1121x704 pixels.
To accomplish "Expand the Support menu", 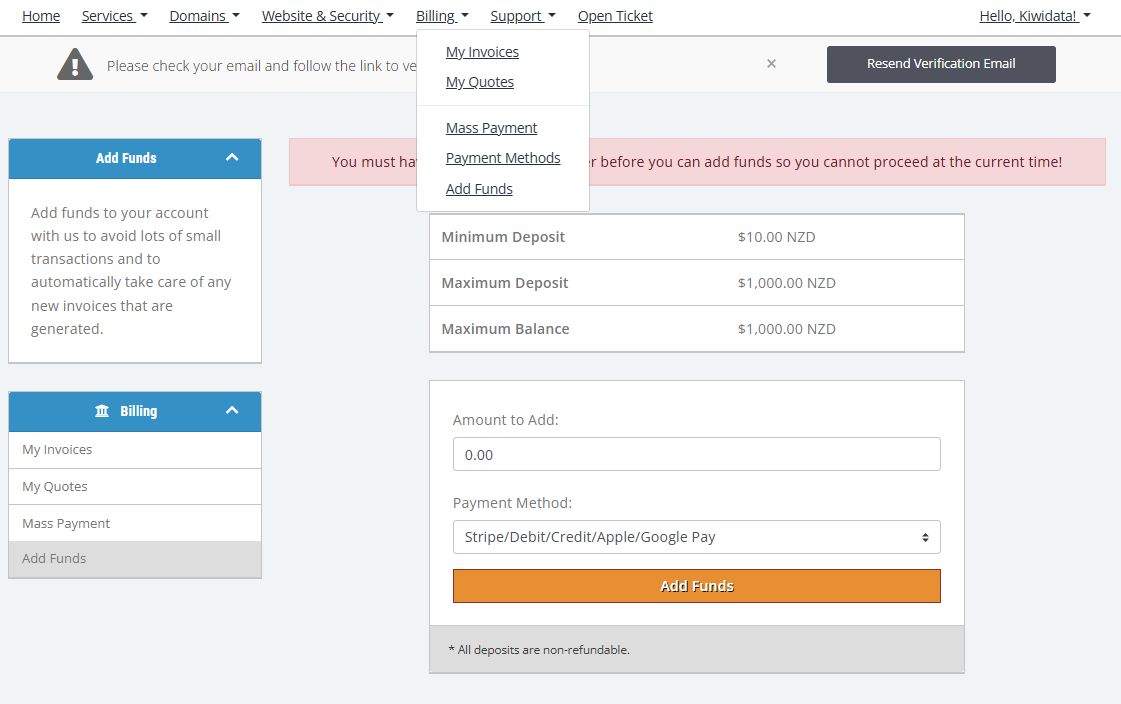I will click(522, 16).
